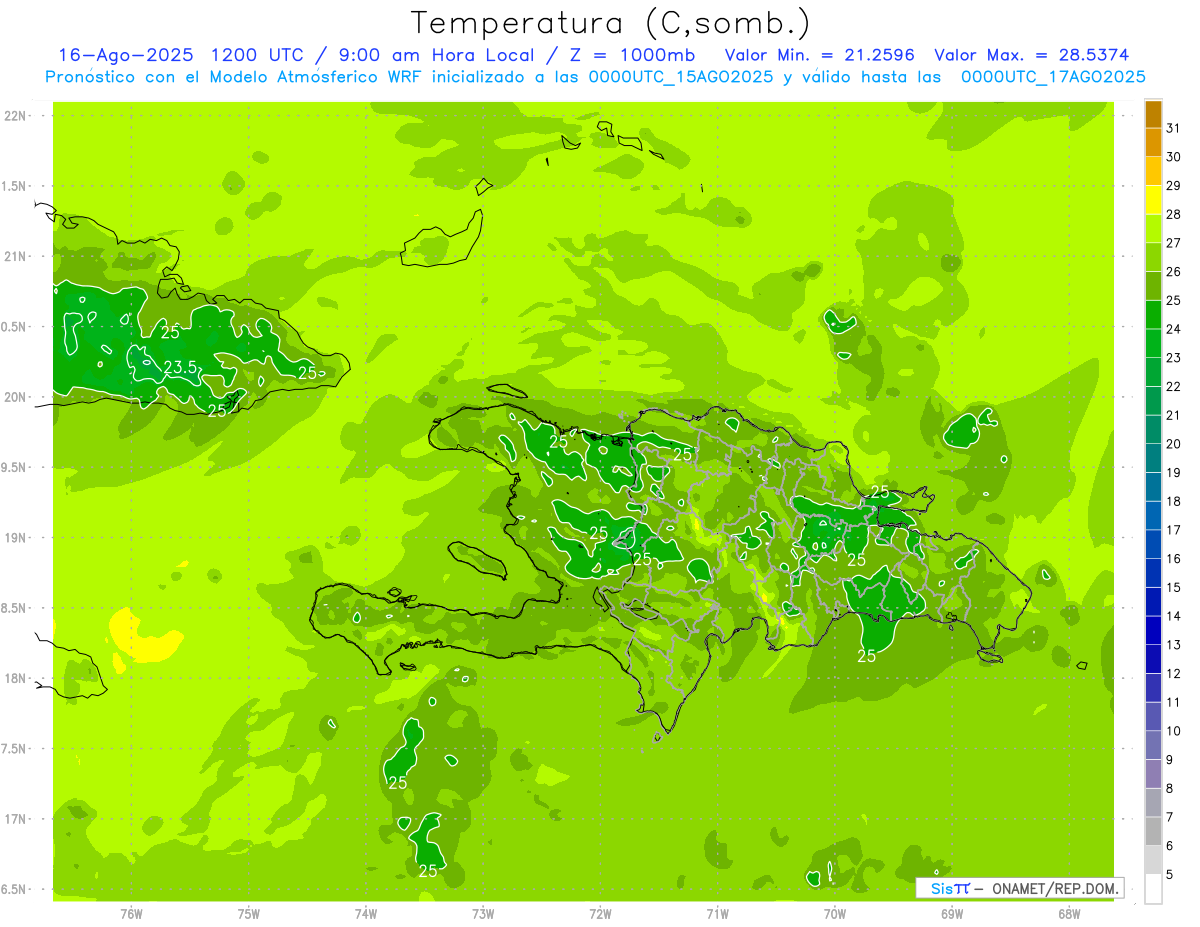The image size is (1200, 927).
Task: Click the 'Valor Min. = 21.2596' readout
Action: [820, 55]
